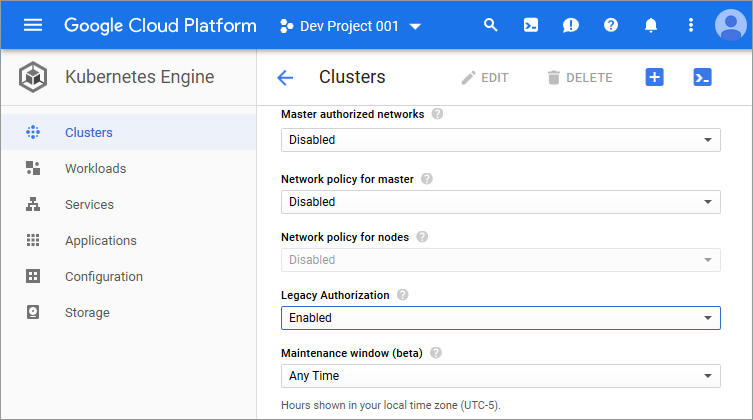Click the Kubernetes Engine hexagon logo
Image resolution: width=753 pixels, height=420 pixels.
pyautogui.click(x=33, y=77)
